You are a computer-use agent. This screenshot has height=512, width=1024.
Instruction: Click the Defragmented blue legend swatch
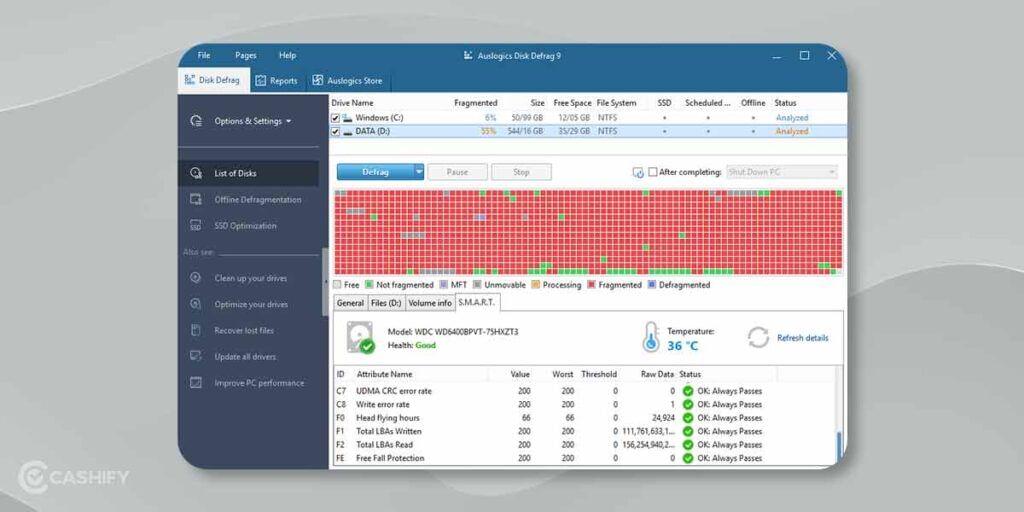pos(652,285)
